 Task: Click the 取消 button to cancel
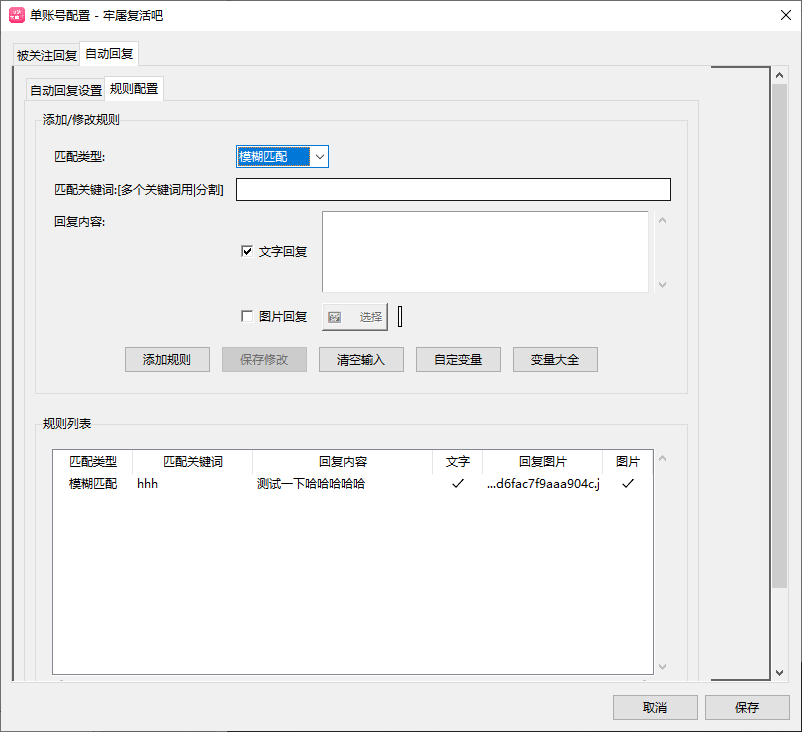pyautogui.click(x=655, y=707)
